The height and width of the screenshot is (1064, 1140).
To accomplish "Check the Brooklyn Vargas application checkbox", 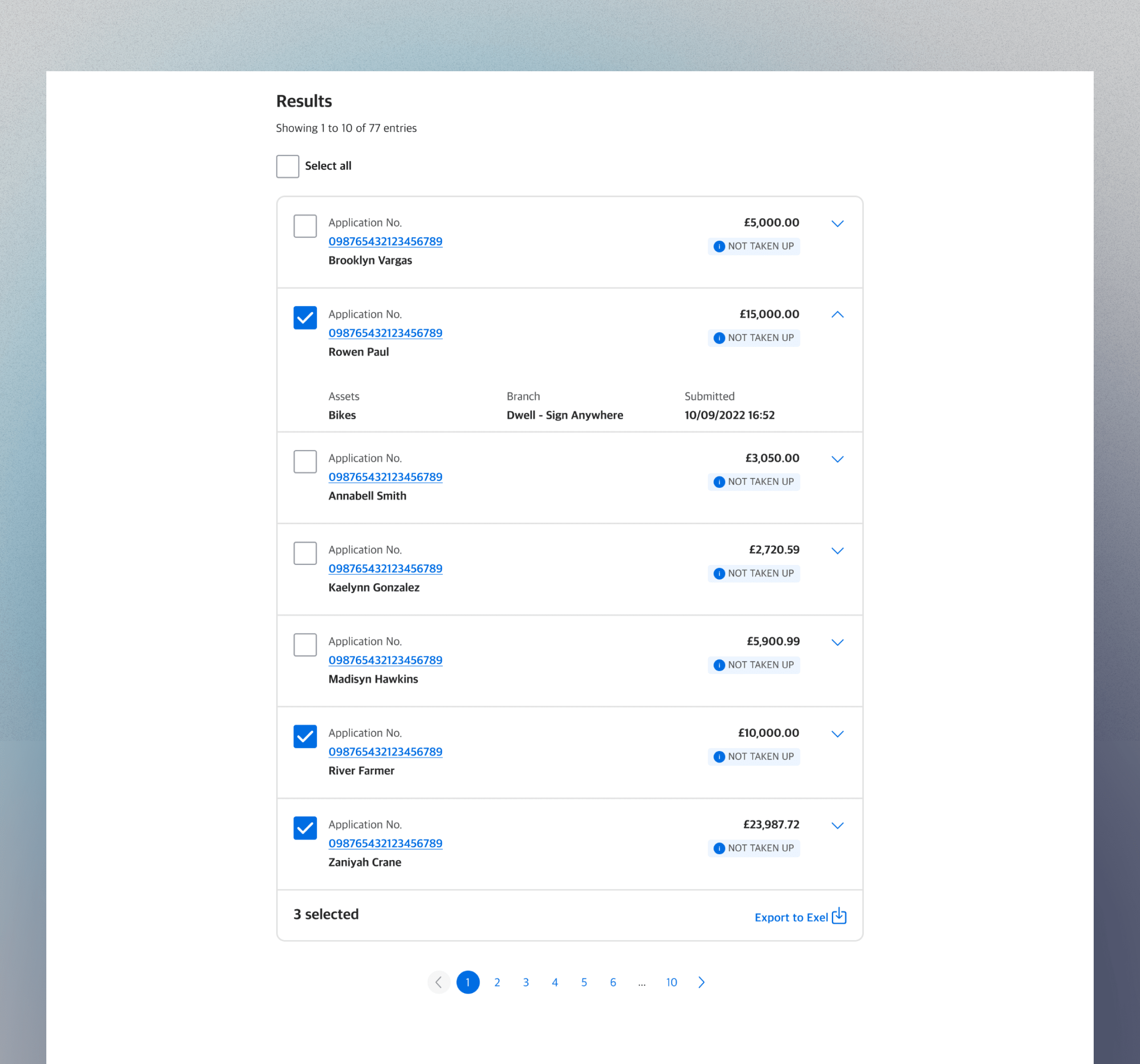I will [305, 226].
